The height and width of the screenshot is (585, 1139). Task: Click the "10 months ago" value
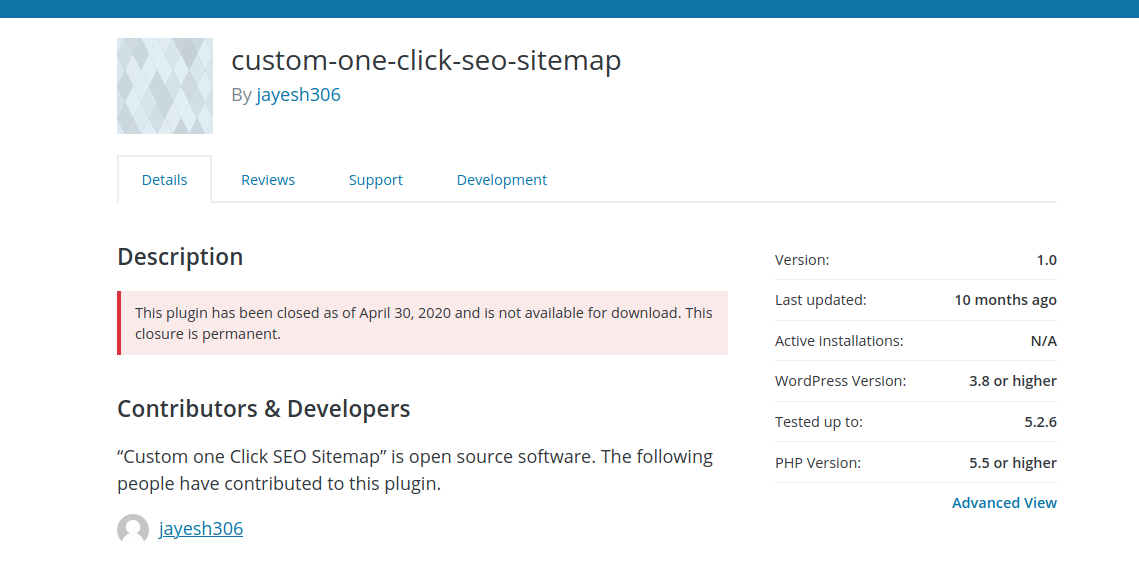1005,300
